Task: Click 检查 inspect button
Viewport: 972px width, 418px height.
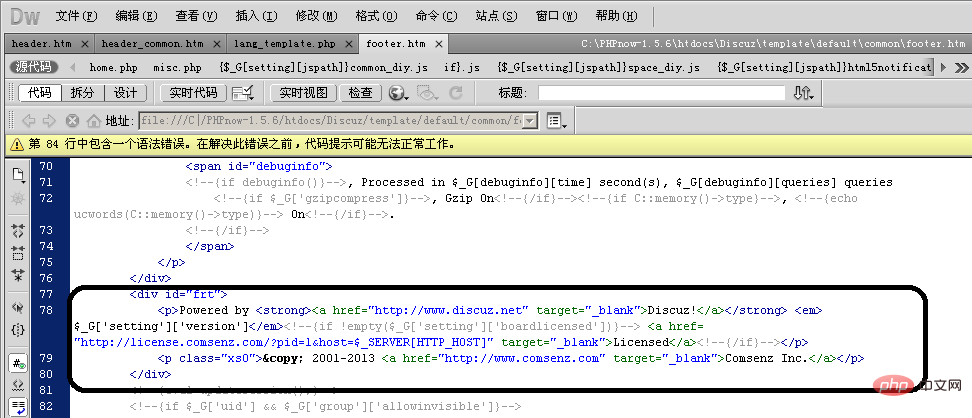Action: pos(360,93)
